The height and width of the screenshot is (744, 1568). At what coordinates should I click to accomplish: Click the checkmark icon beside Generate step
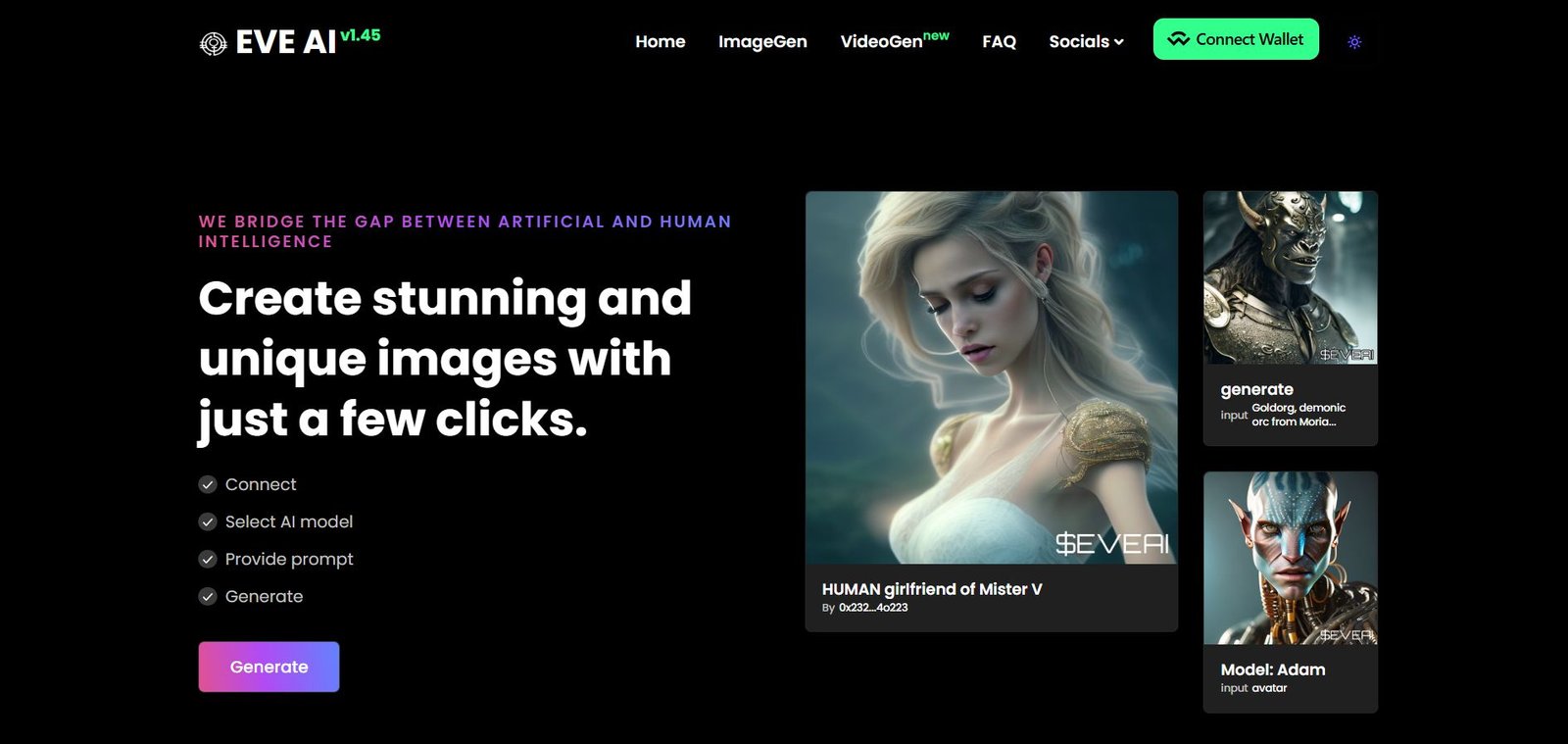[x=208, y=596]
